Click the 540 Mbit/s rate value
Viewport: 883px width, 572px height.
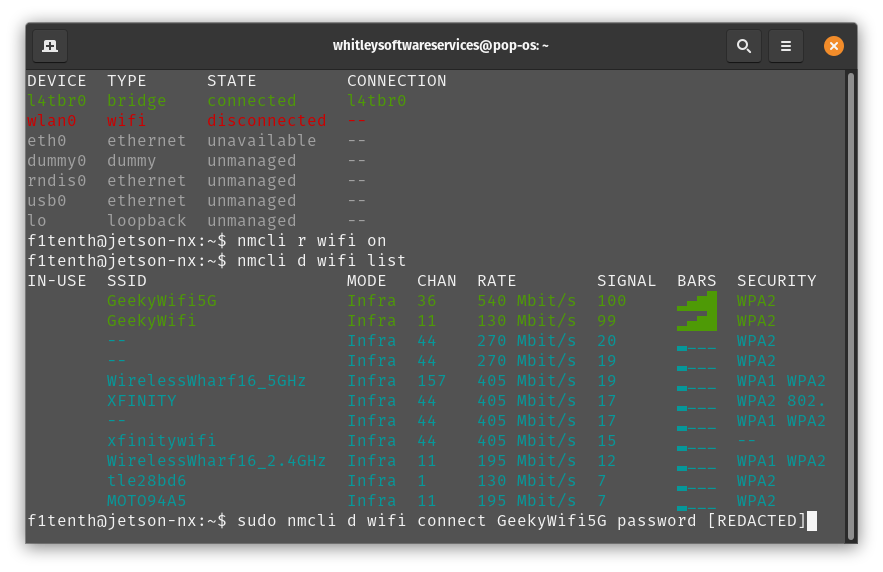[x=527, y=301]
